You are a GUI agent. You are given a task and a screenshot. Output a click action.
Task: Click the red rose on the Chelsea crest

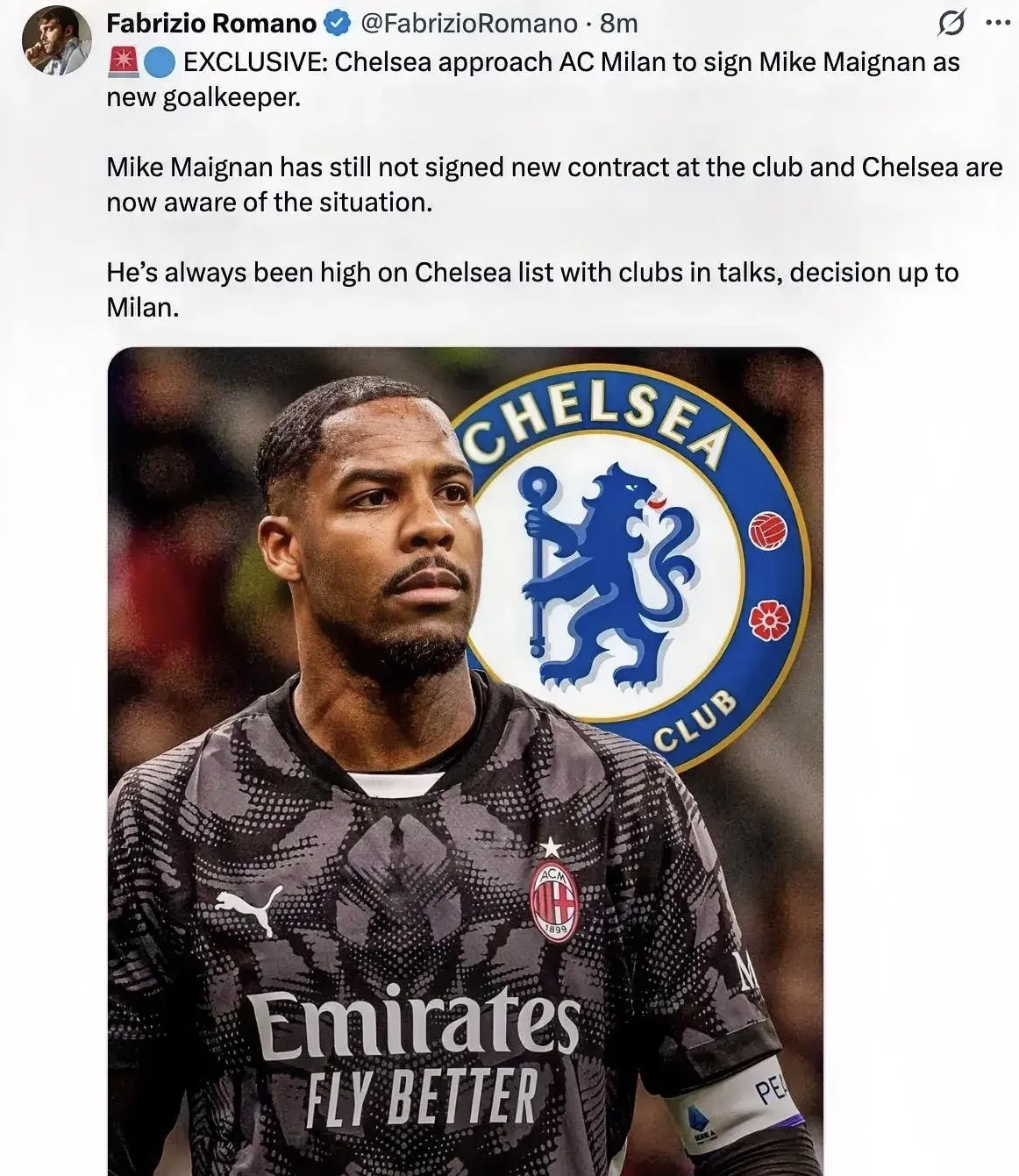click(770, 621)
